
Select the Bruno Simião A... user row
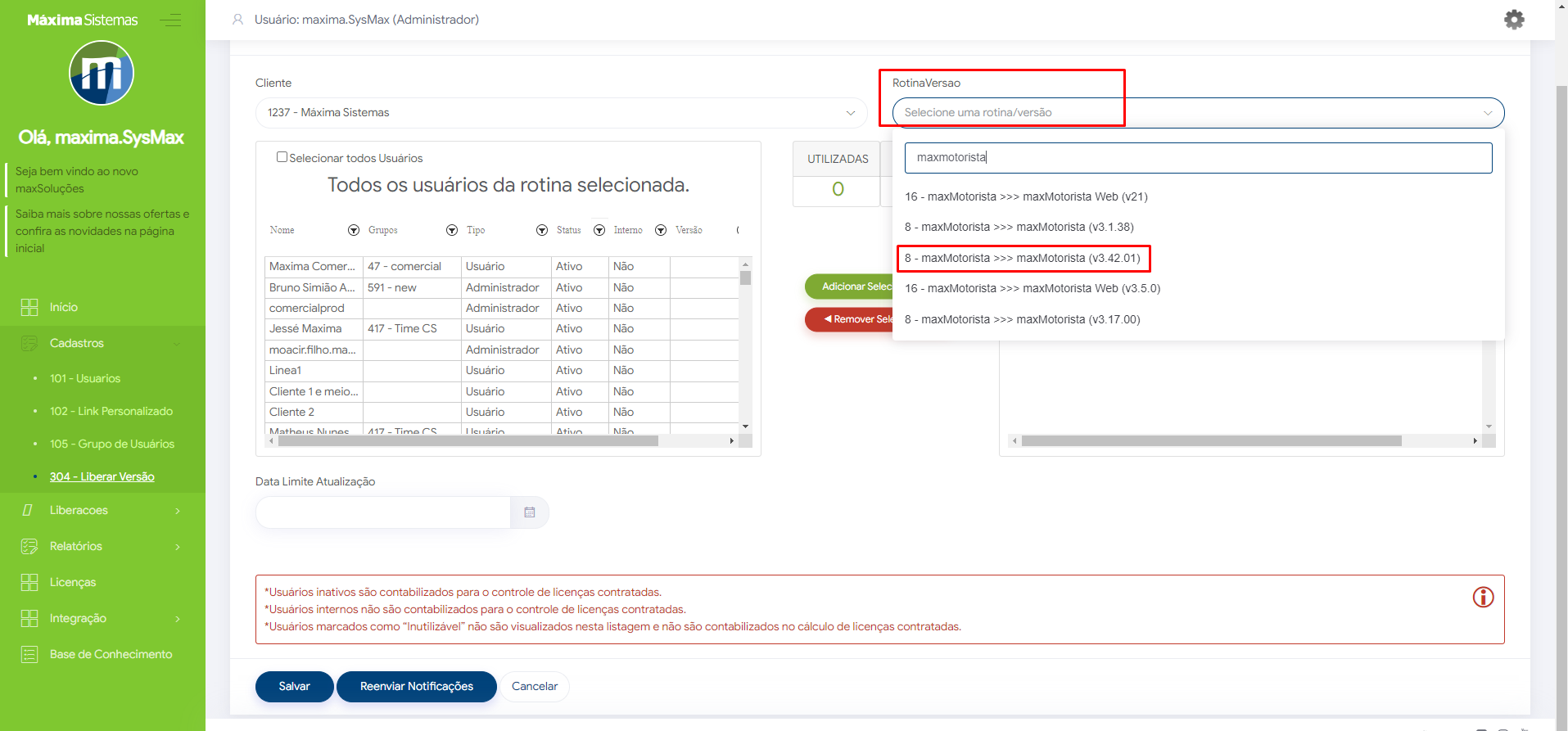point(502,288)
